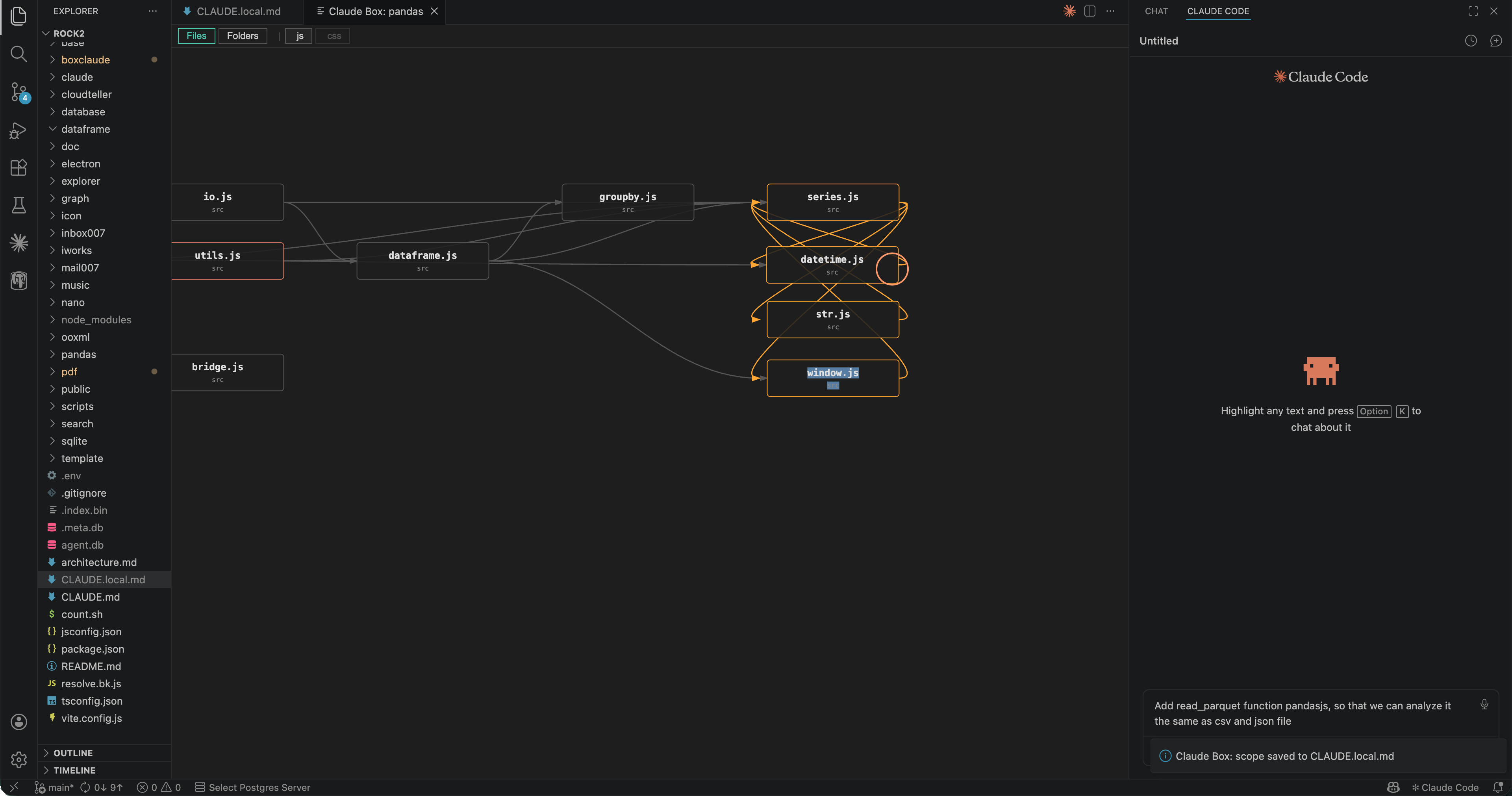Image resolution: width=1512 pixels, height=796 pixels.
Task: Select the utils.js graph node
Action: click(x=227, y=261)
